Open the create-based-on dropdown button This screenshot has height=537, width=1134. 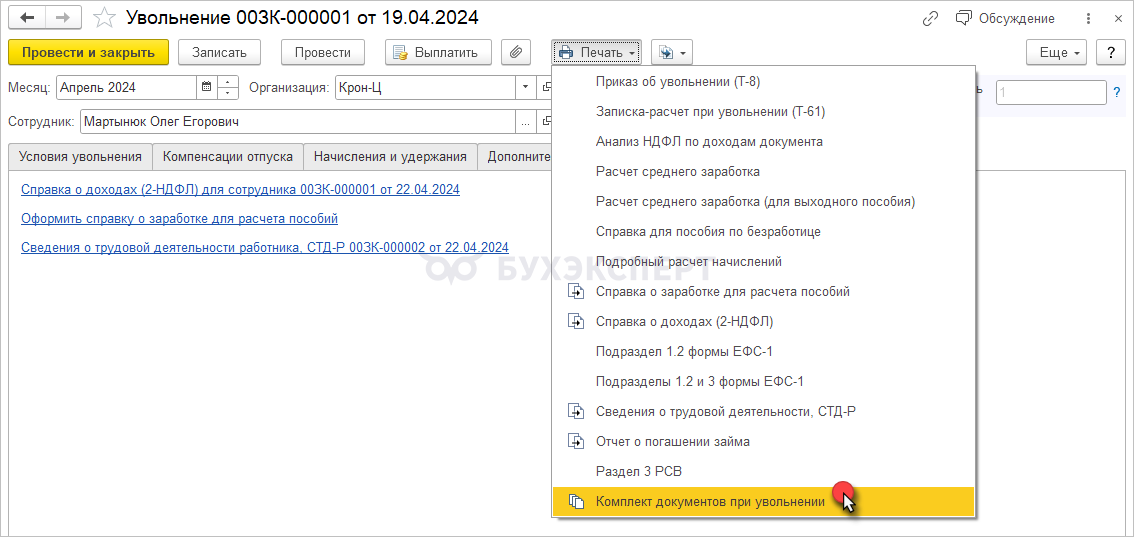pos(672,53)
